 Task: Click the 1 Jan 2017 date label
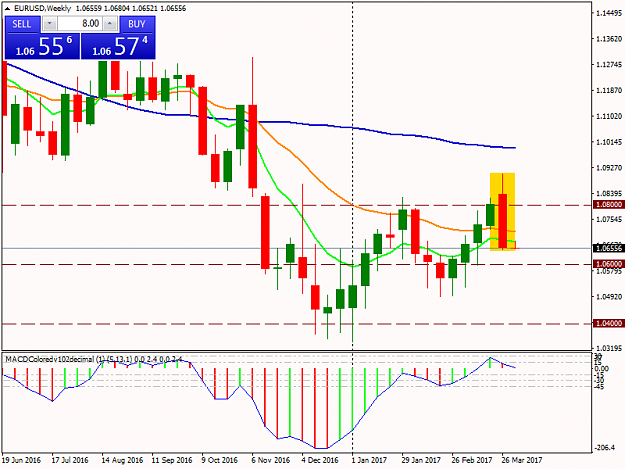click(369, 460)
